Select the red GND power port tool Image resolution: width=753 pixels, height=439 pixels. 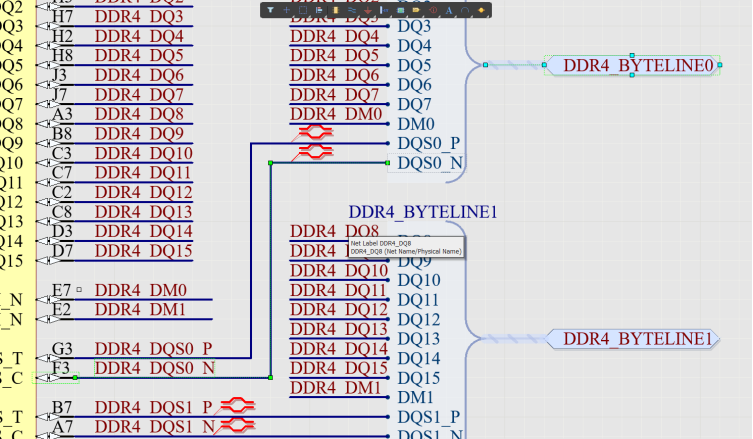[x=368, y=10]
